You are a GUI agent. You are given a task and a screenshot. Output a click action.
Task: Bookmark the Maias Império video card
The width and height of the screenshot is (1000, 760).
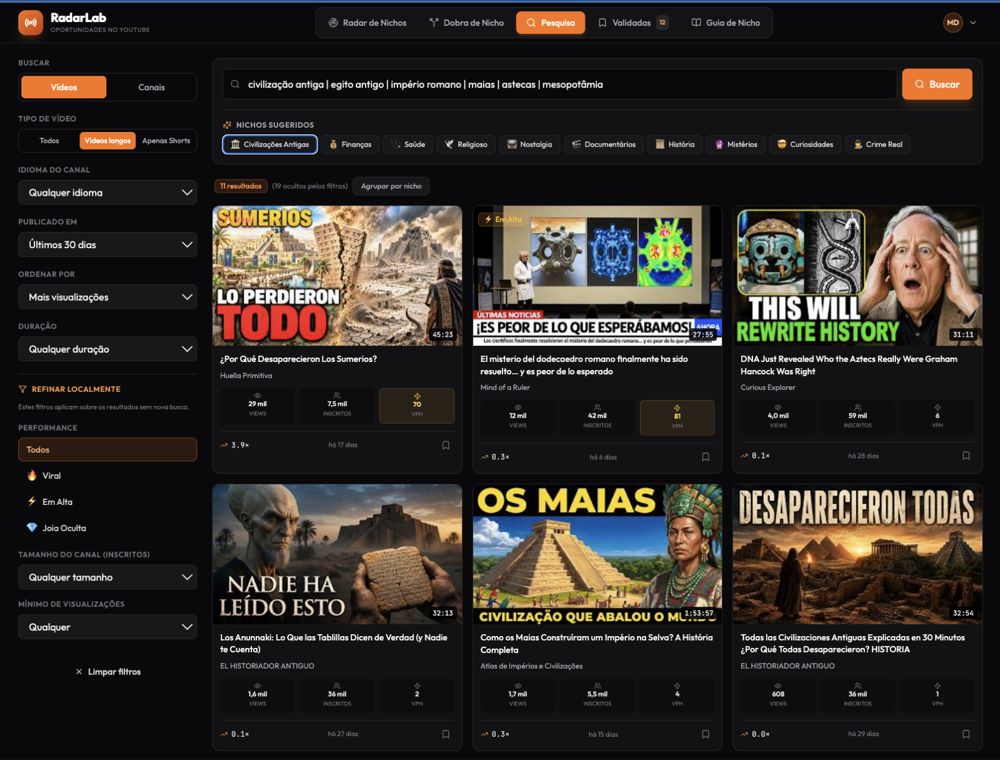pos(705,734)
